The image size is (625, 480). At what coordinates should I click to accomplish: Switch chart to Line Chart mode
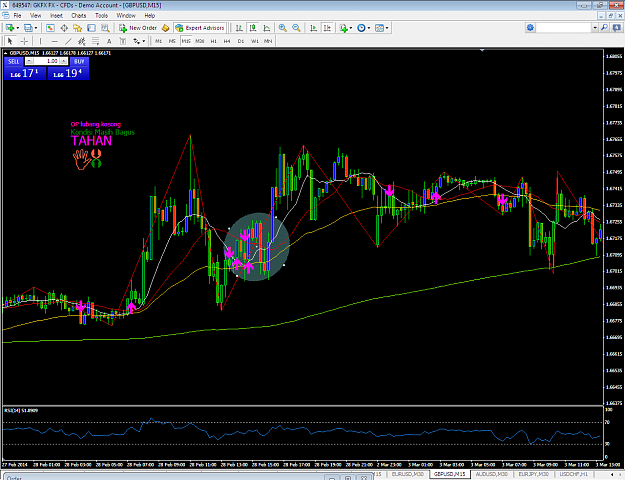coord(267,28)
